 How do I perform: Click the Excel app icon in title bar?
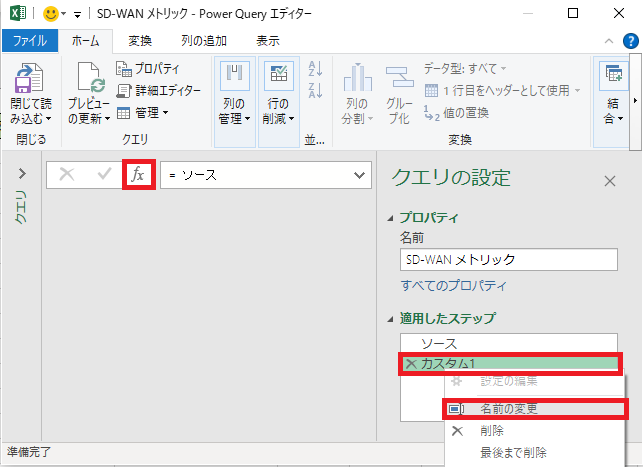point(18,14)
